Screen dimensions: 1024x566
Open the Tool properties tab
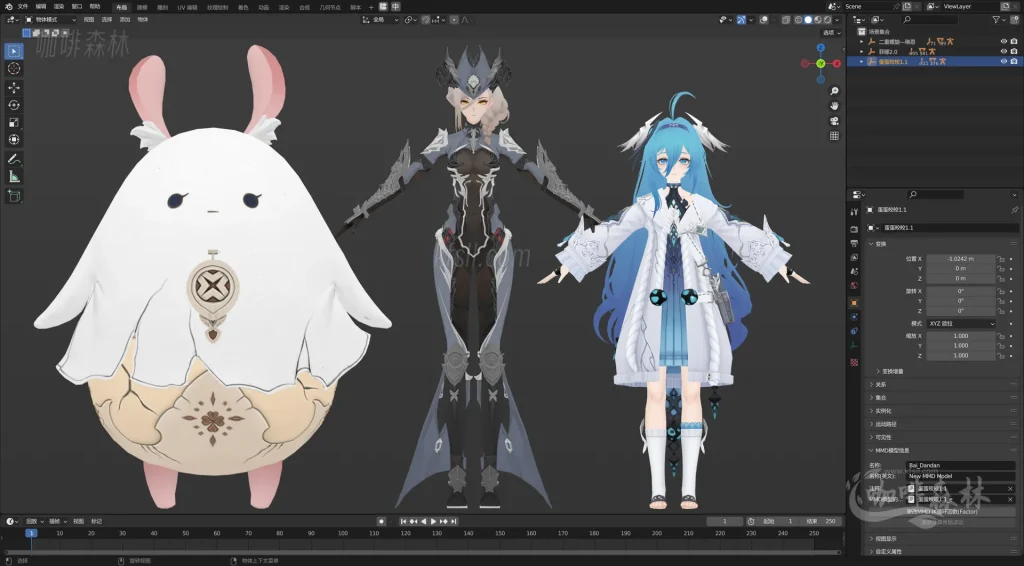click(x=854, y=212)
